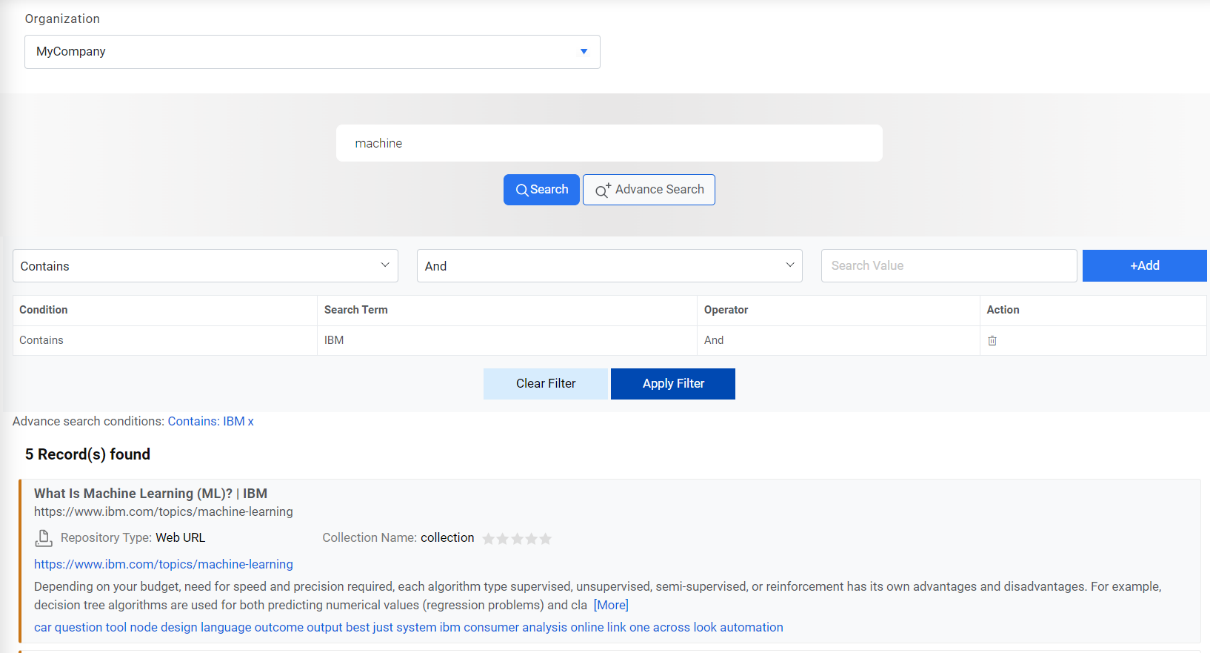The width and height of the screenshot is (1210, 653).
Task: Open the blue ibm.com machine-learning link
Action: 163,565
